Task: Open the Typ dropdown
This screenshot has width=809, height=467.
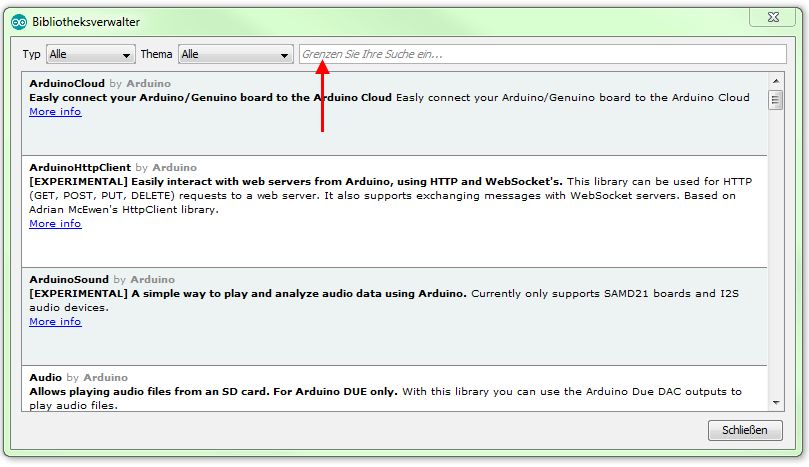Action: pyautogui.click(x=90, y=54)
